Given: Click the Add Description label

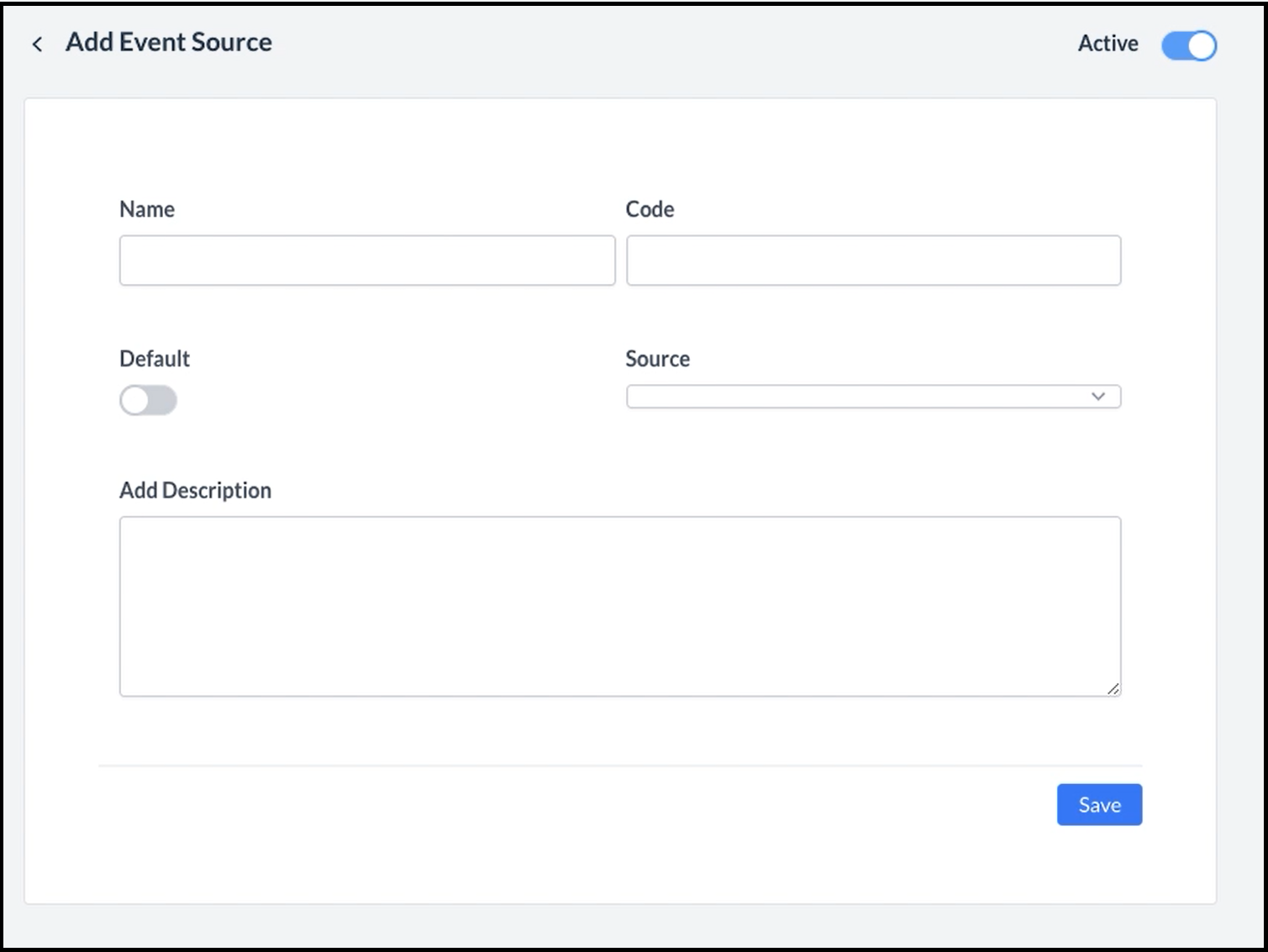Looking at the screenshot, I should point(195,491).
